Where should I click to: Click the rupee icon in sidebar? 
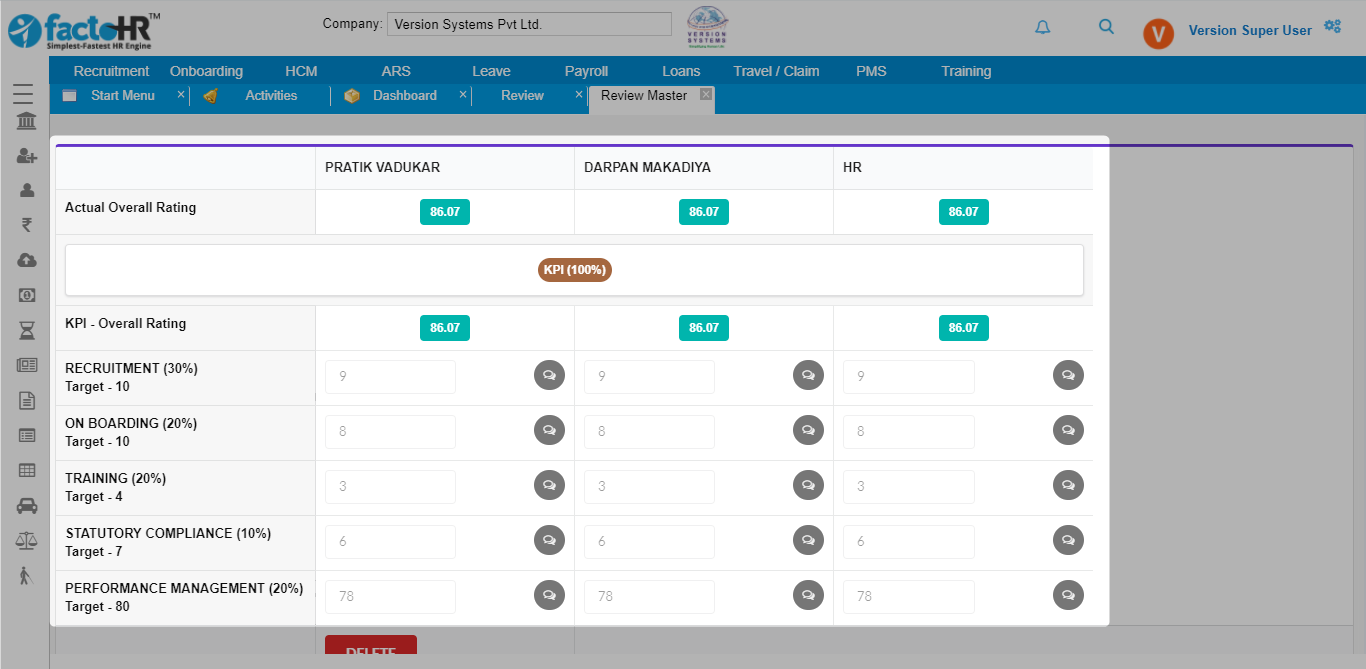27,225
